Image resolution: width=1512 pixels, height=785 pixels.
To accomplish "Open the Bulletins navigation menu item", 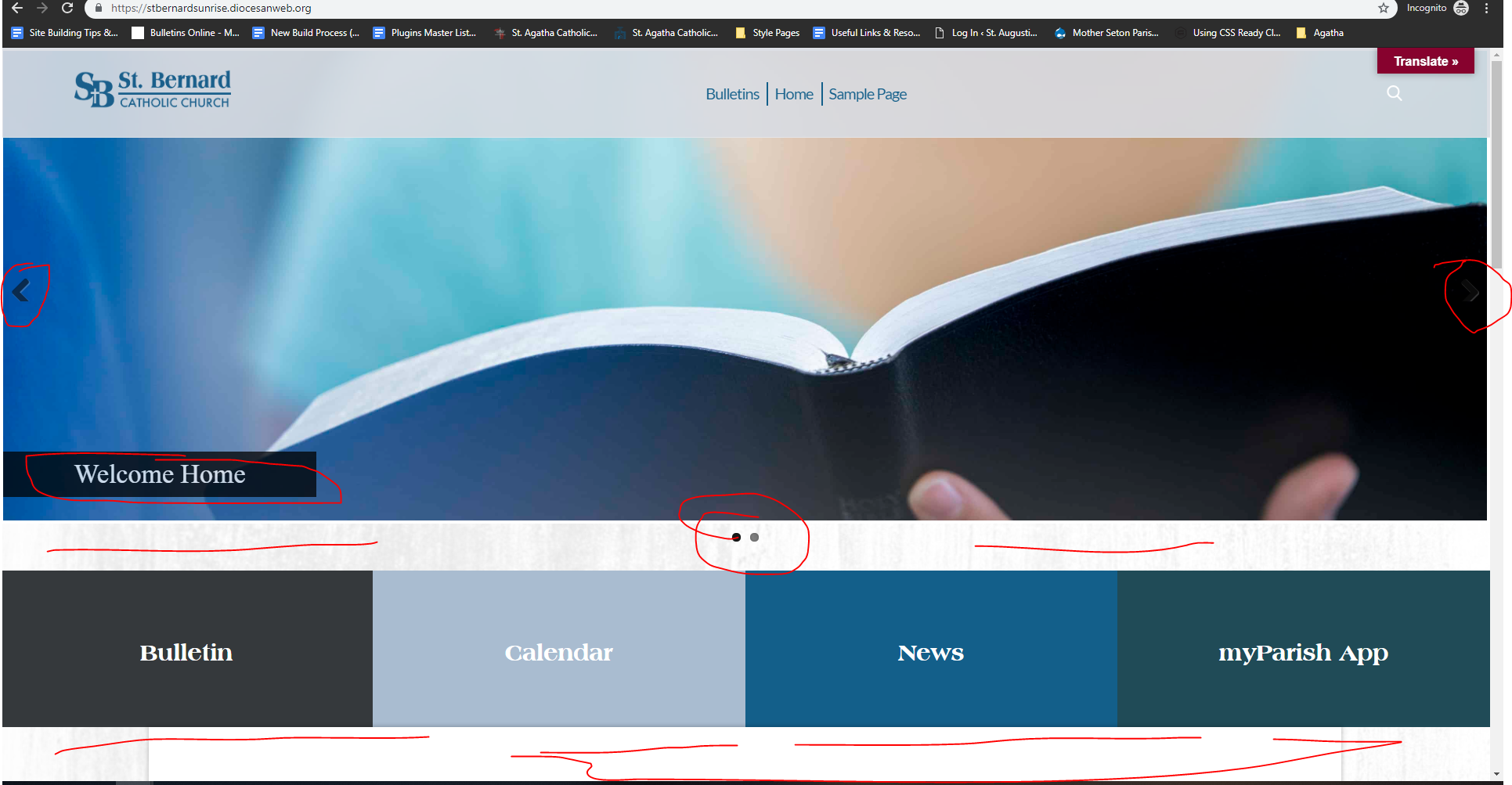I will pos(732,94).
